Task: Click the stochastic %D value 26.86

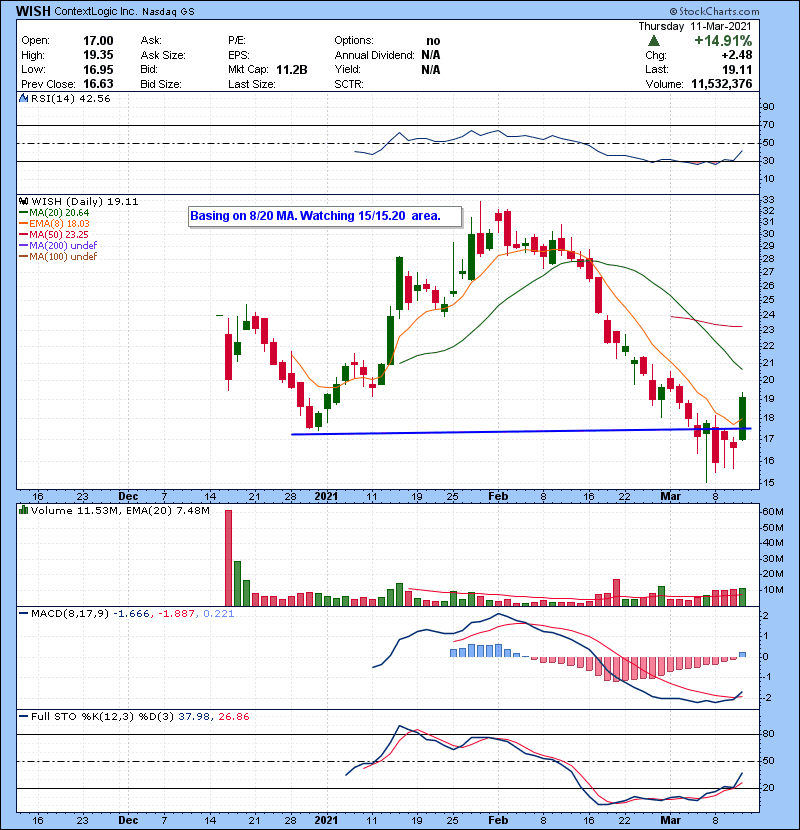Action: pos(233,717)
